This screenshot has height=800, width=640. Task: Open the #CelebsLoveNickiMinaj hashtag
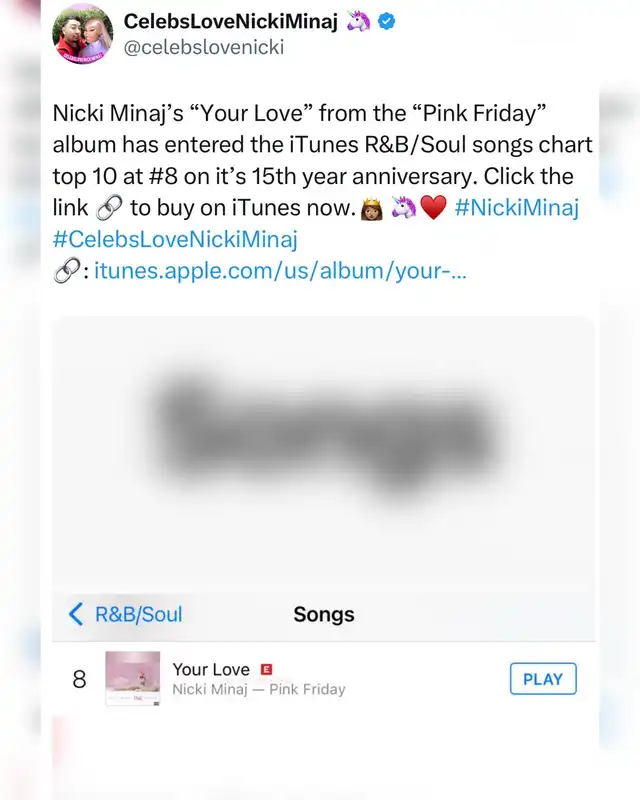[x=175, y=239]
